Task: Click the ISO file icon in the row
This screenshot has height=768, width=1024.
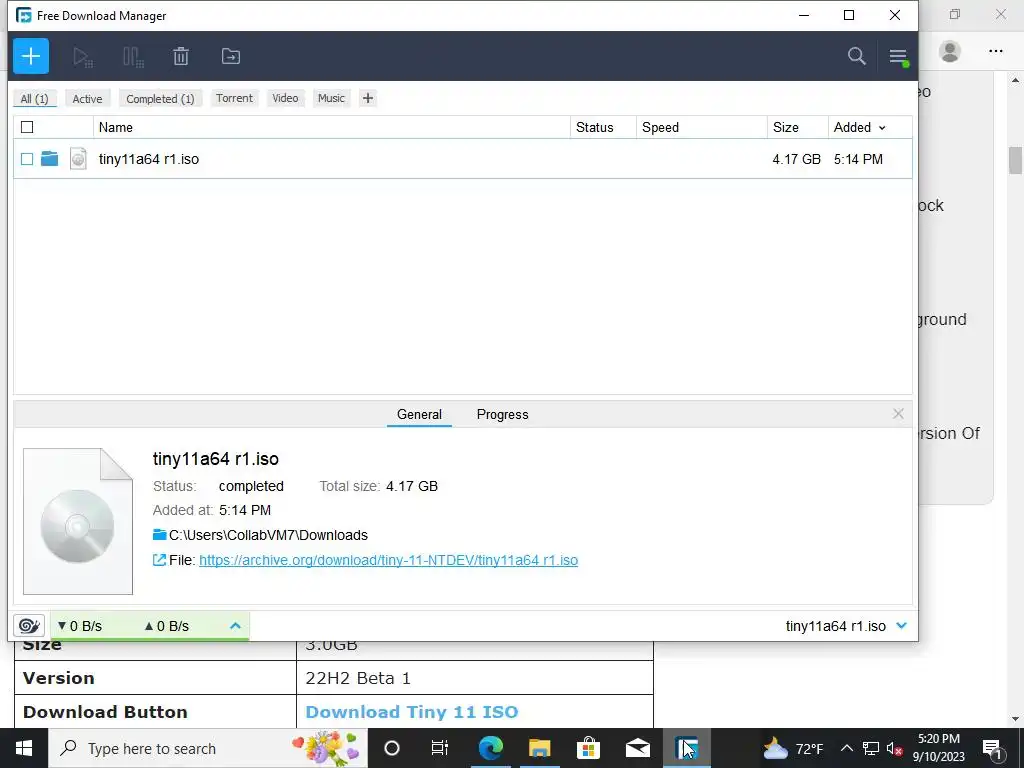Action: 78,159
